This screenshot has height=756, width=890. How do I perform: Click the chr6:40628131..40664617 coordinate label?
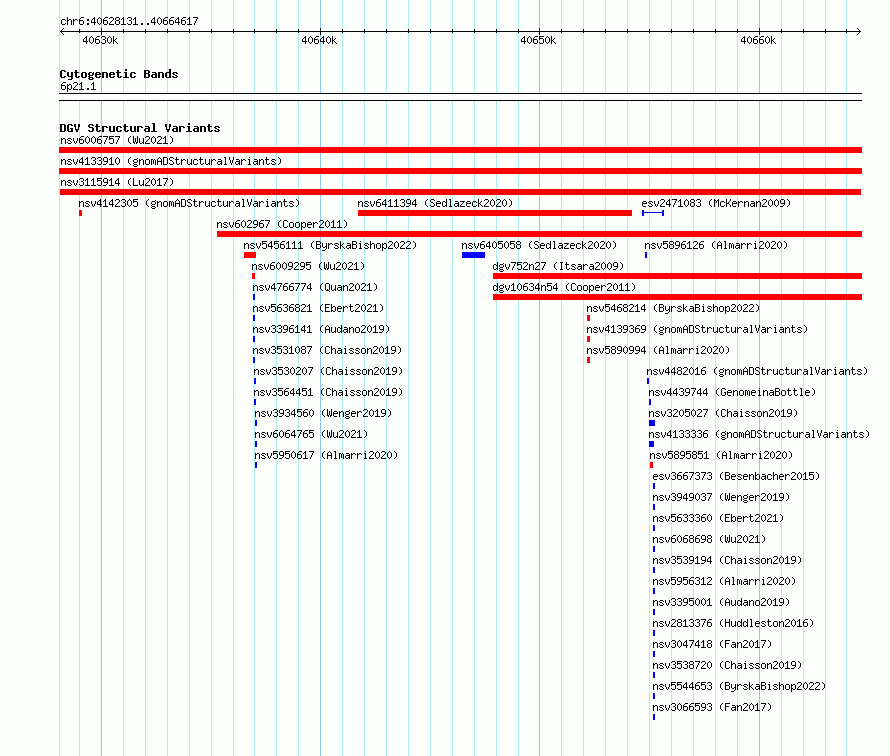[129, 21]
